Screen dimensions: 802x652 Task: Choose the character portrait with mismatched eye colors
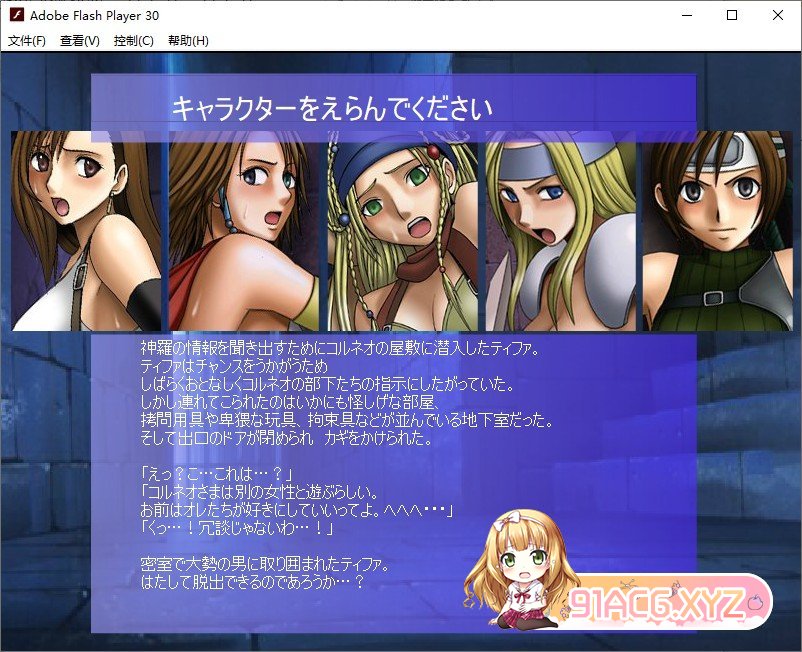click(244, 230)
